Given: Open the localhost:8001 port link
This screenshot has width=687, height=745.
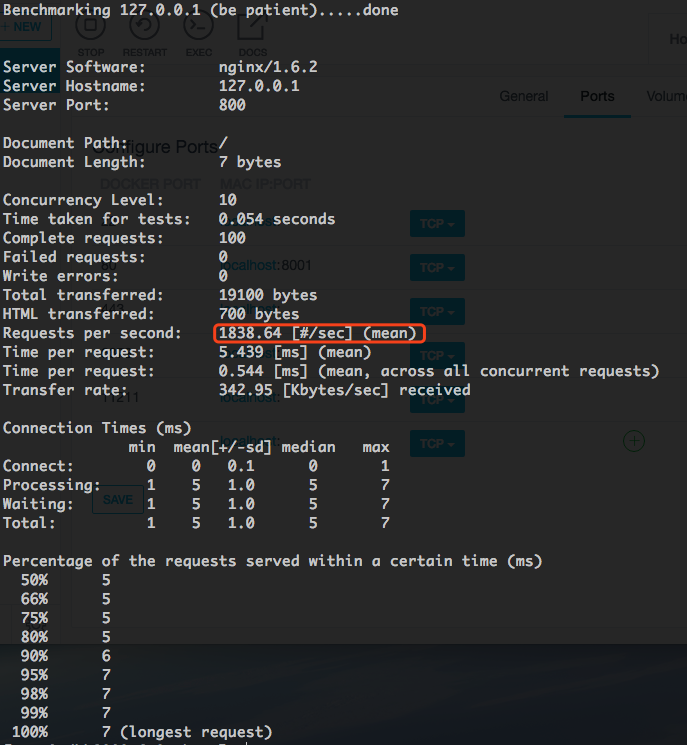Looking at the screenshot, I should pos(264,266).
